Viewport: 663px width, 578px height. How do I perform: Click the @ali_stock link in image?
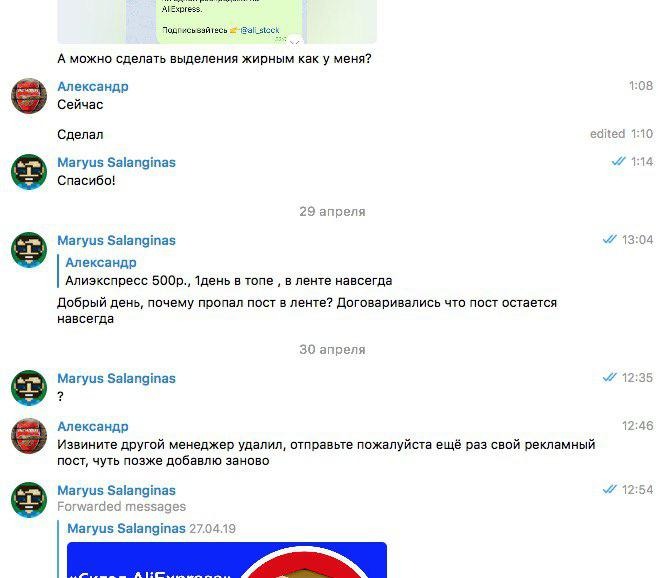point(260,30)
